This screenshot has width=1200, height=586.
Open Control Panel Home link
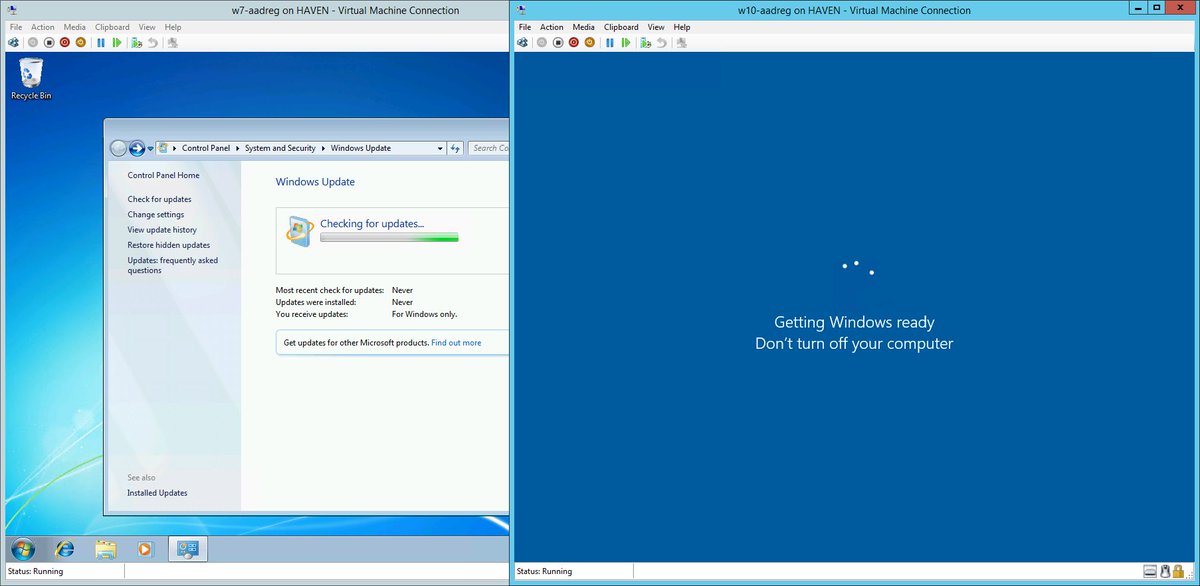point(163,175)
